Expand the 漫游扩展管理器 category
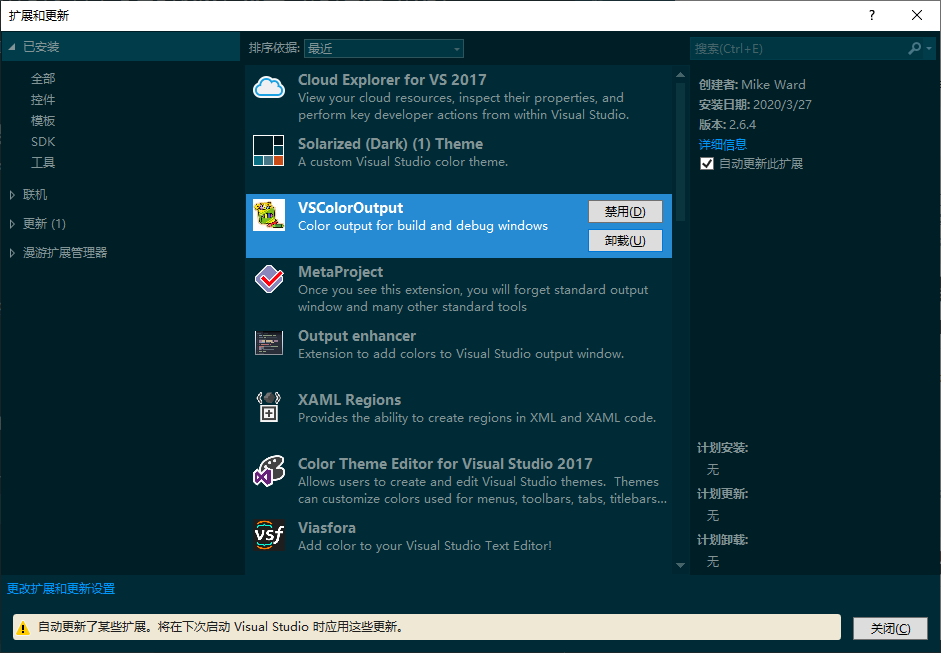 tap(12, 253)
